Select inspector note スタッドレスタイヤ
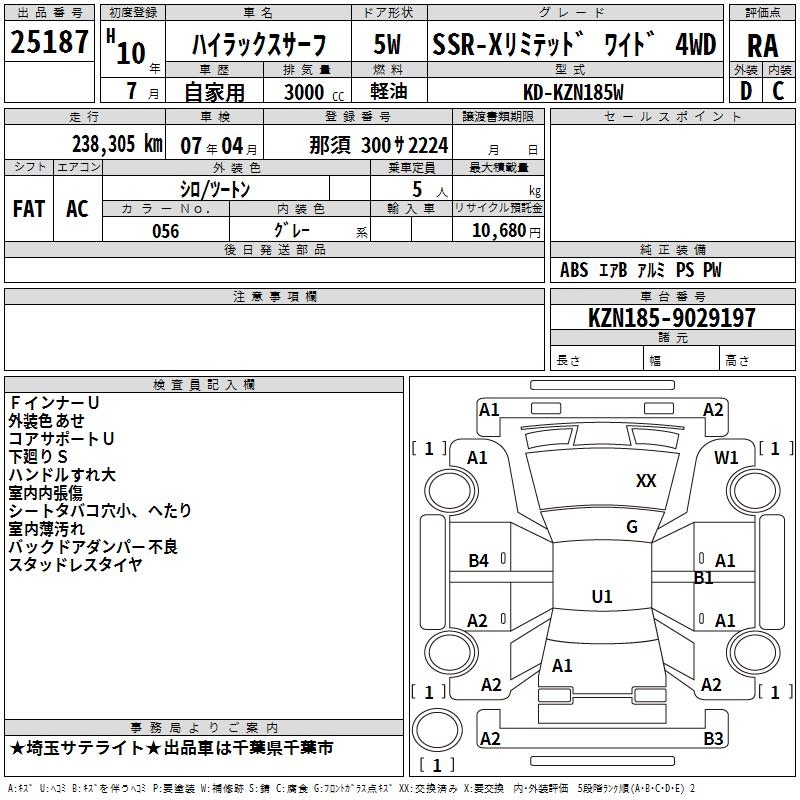800x800 pixels. pos(76,564)
